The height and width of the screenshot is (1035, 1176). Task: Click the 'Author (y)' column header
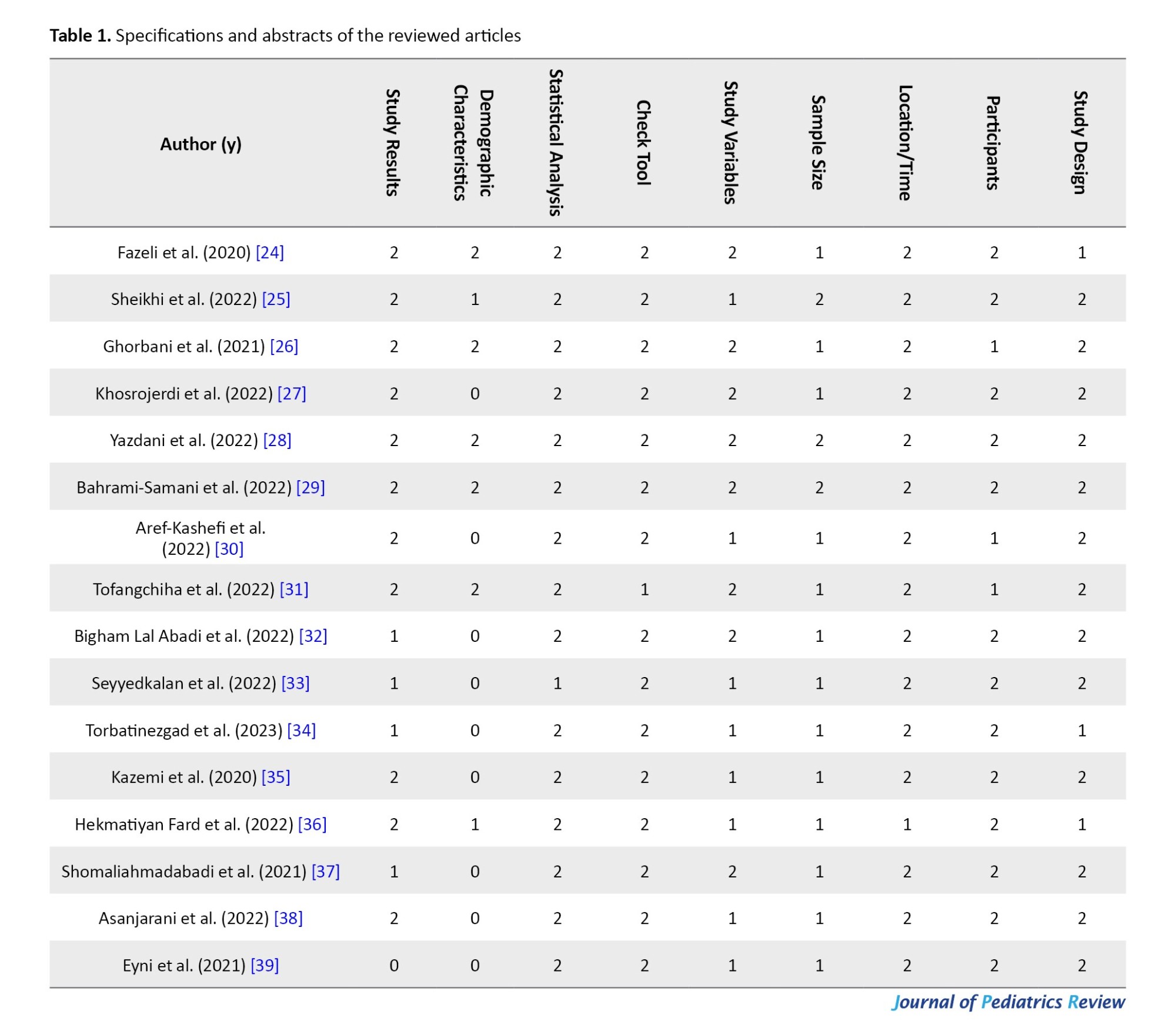click(201, 145)
